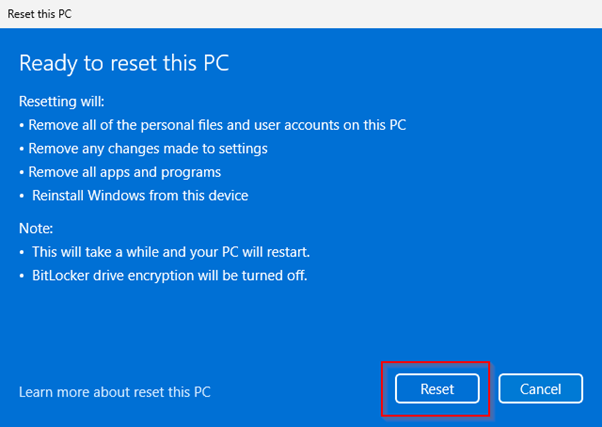
Task: Click the Reset button
Action: 437,389
